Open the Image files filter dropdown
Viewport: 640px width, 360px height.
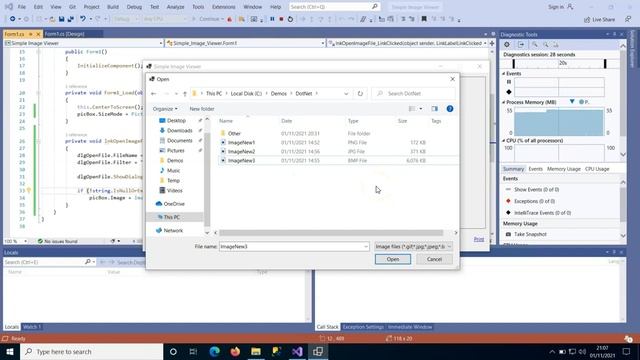click(x=413, y=247)
